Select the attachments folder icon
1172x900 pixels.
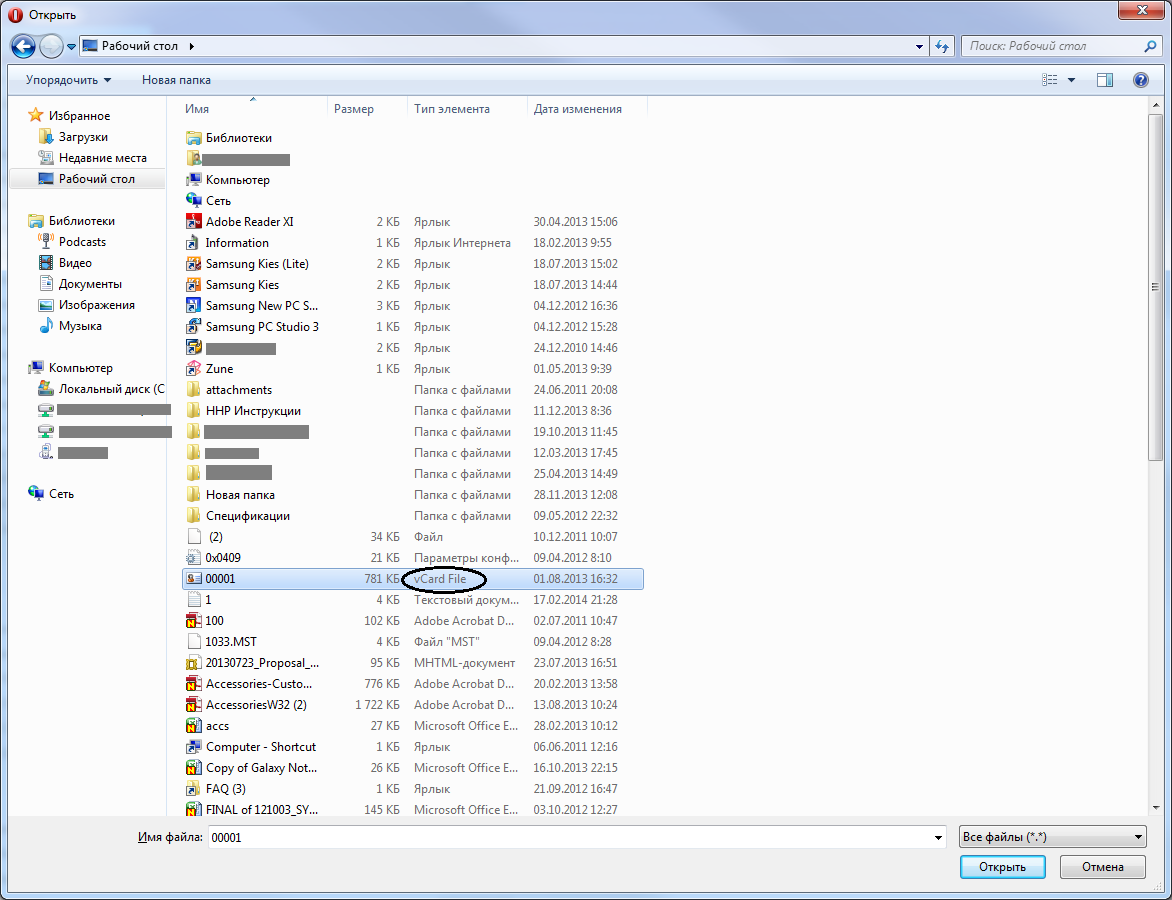click(194, 389)
